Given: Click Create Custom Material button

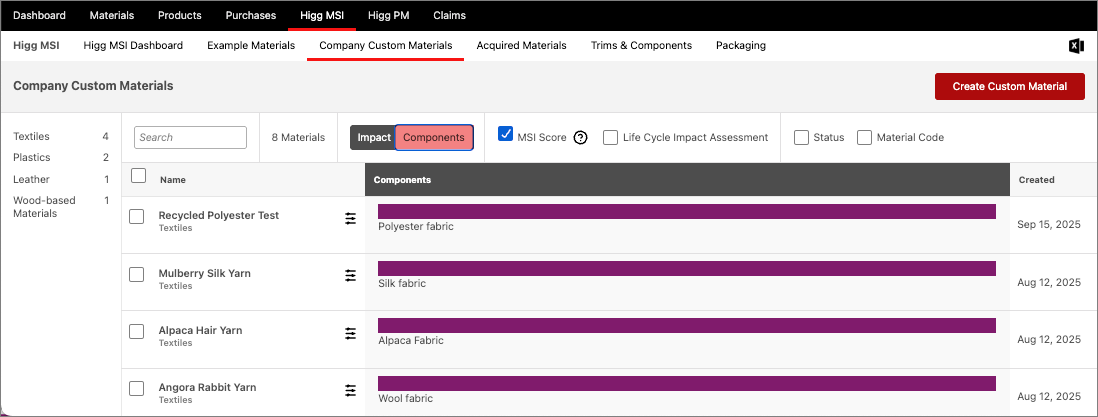Looking at the screenshot, I should (x=1010, y=86).
